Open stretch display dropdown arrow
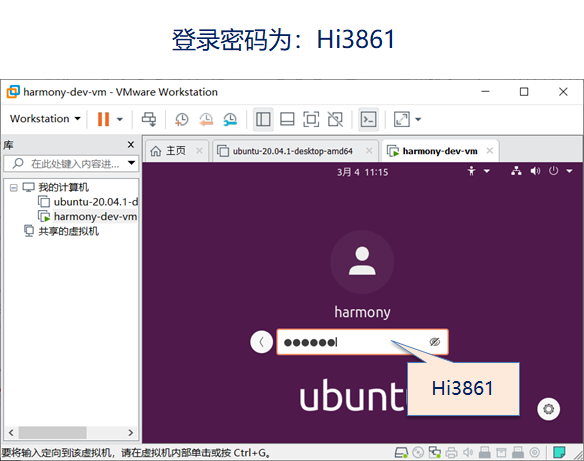This screenshot has height=461, width=584. pyautogui.click(x=418, y=119)
